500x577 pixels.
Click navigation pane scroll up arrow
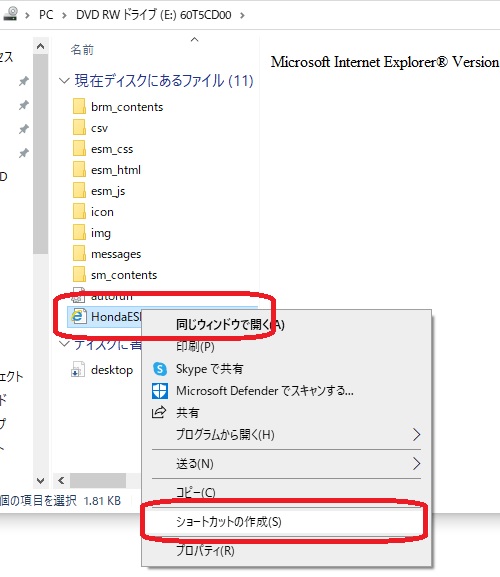[40, 46]
